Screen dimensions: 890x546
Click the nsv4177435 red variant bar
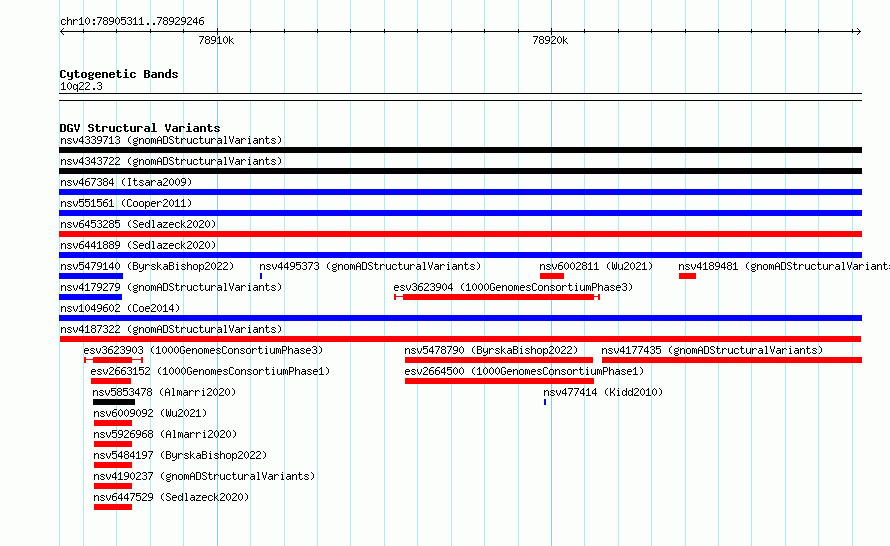[x=732, y=360]
